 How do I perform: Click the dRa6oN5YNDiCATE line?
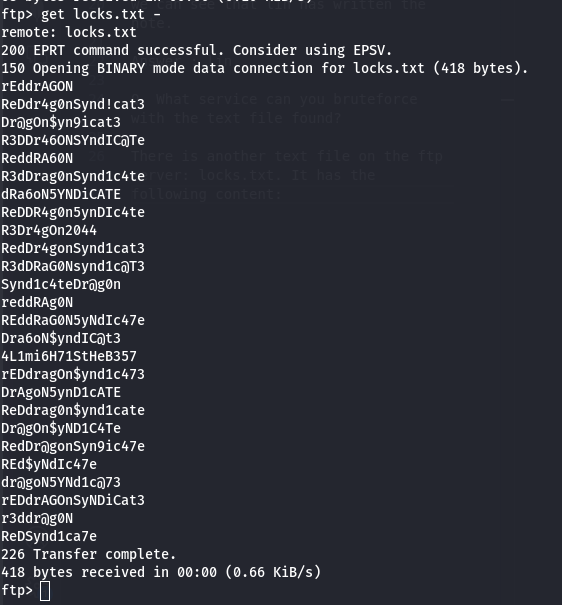coord(61,194)
